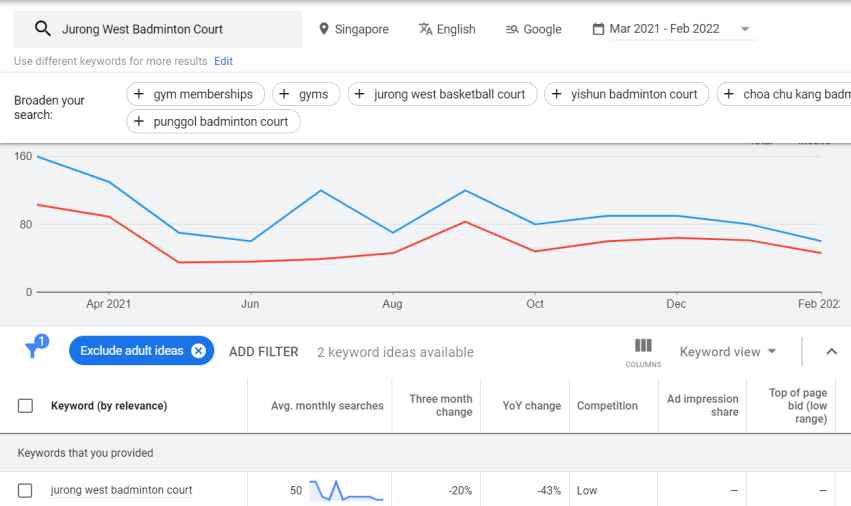Click the Low competition value
Viewport: 851px width, 506px height.
click(587, 490)
